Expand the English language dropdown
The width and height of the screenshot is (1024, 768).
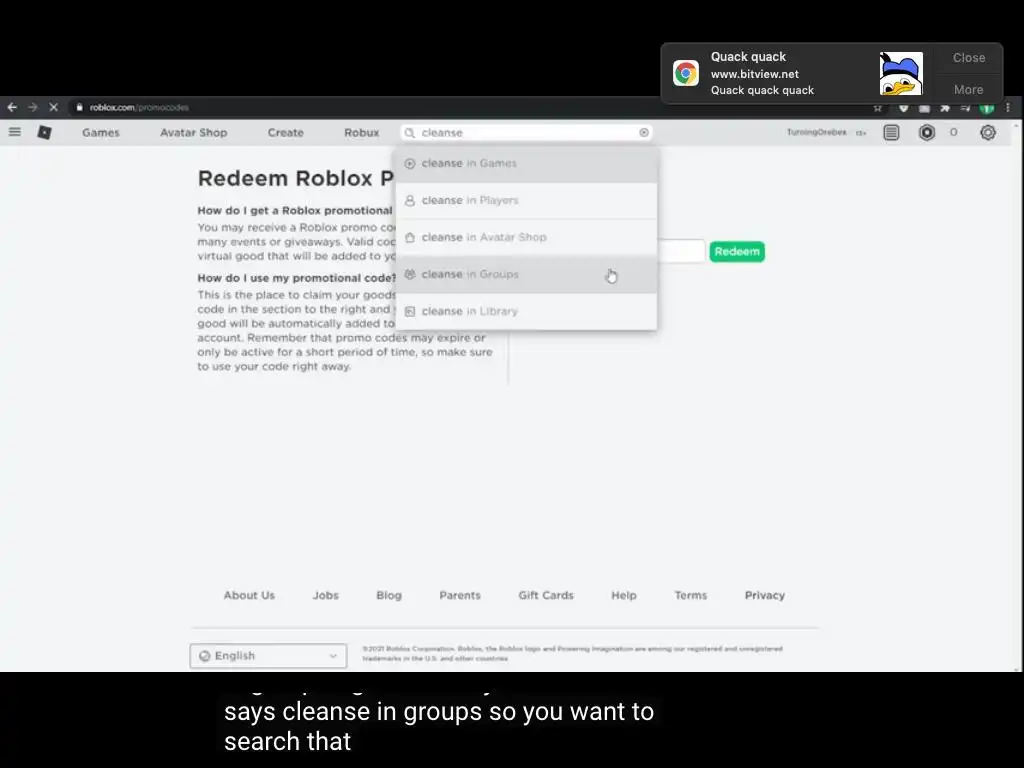[x=268, y=656]
